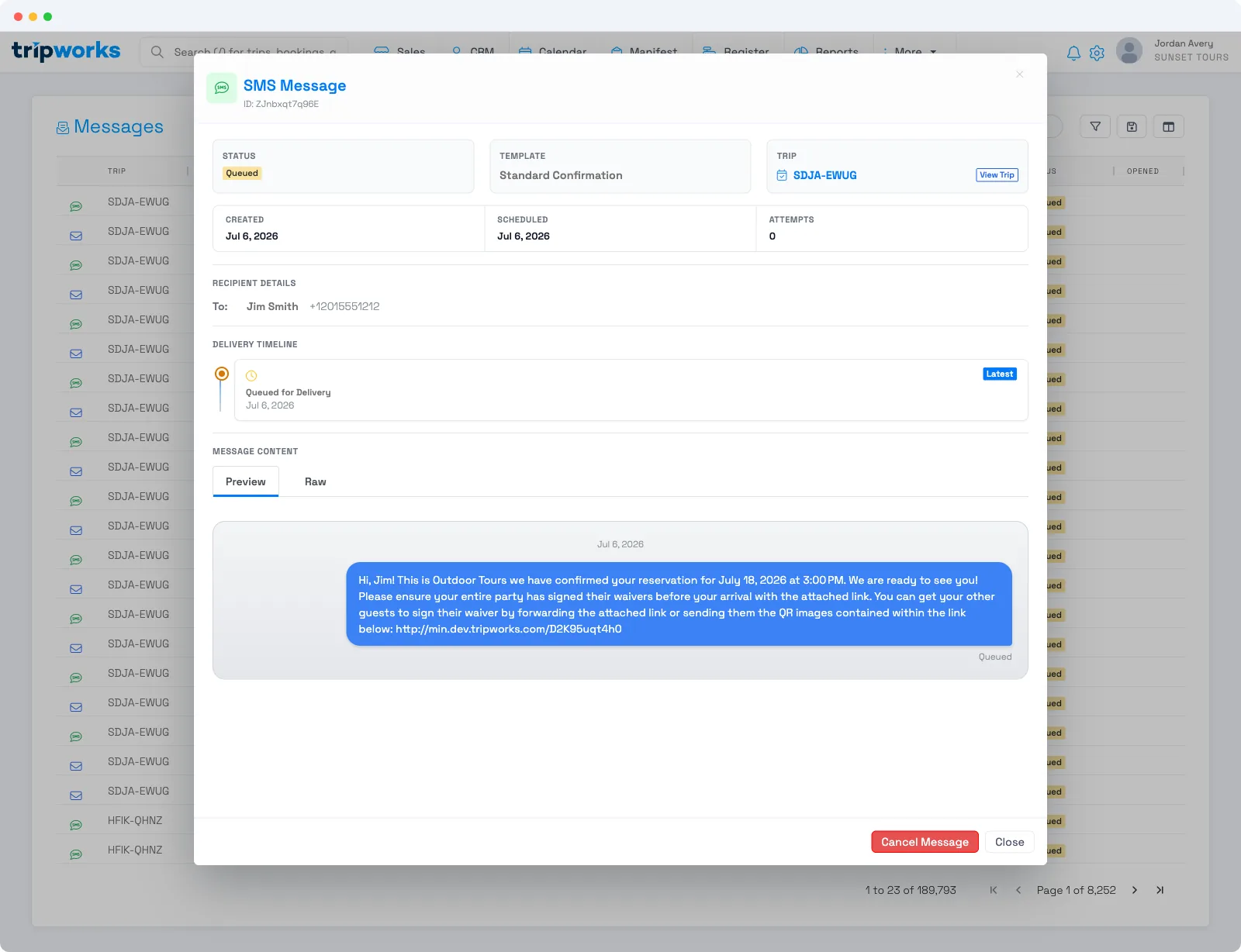Screen dimensions: 1241x952
Task: Click the calendar icon beside SDJA-EWUG trip
Action: click(782, 175)
